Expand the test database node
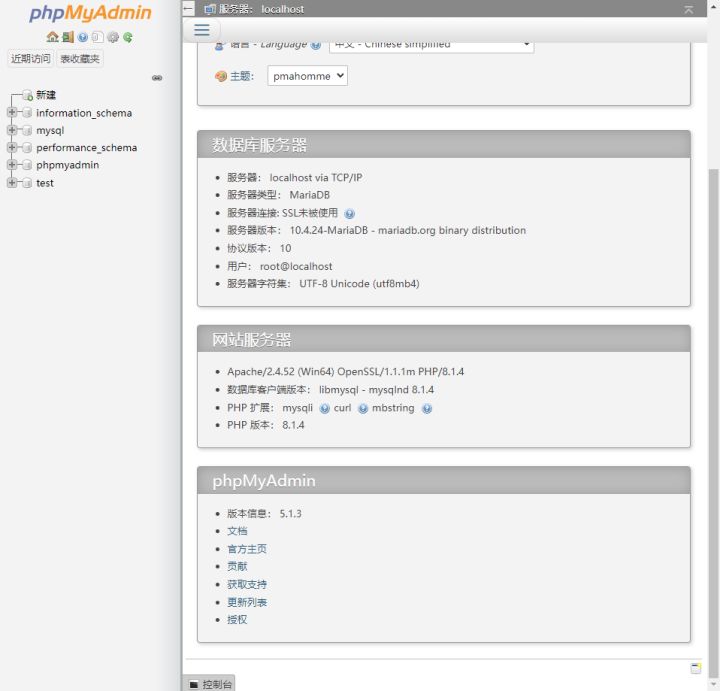 12,182
